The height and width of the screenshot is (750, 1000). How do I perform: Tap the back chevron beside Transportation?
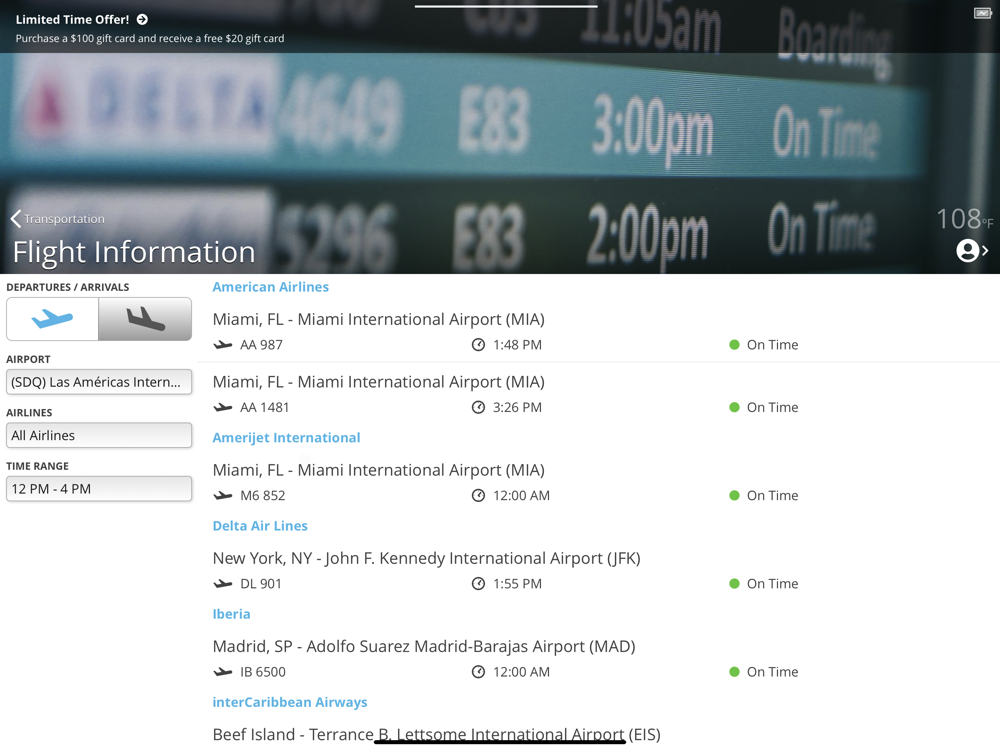tap(16, 219)
